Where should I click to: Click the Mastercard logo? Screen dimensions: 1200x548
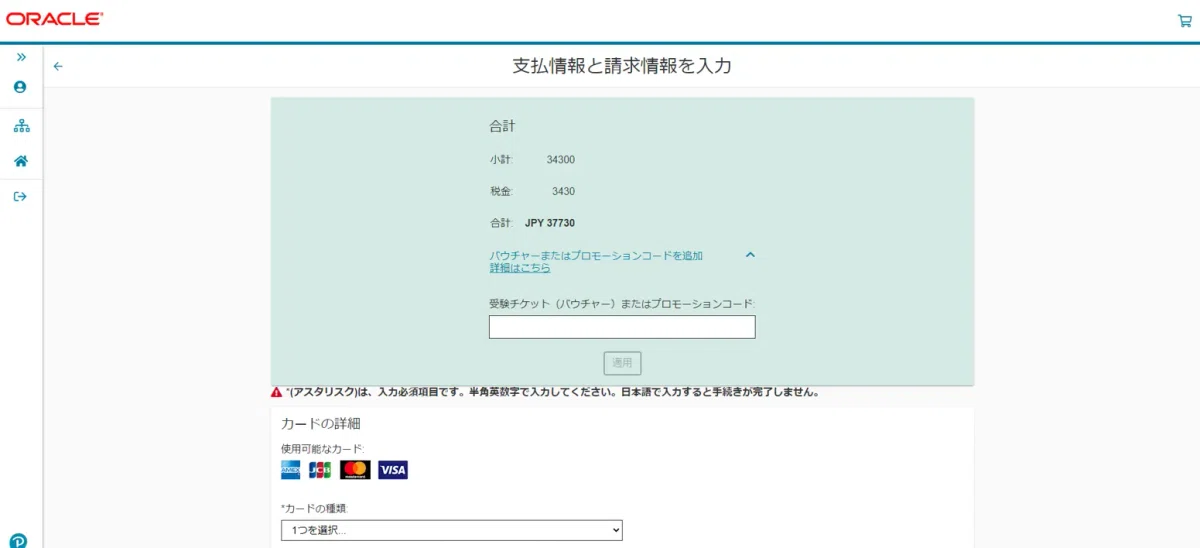[355, 470]
